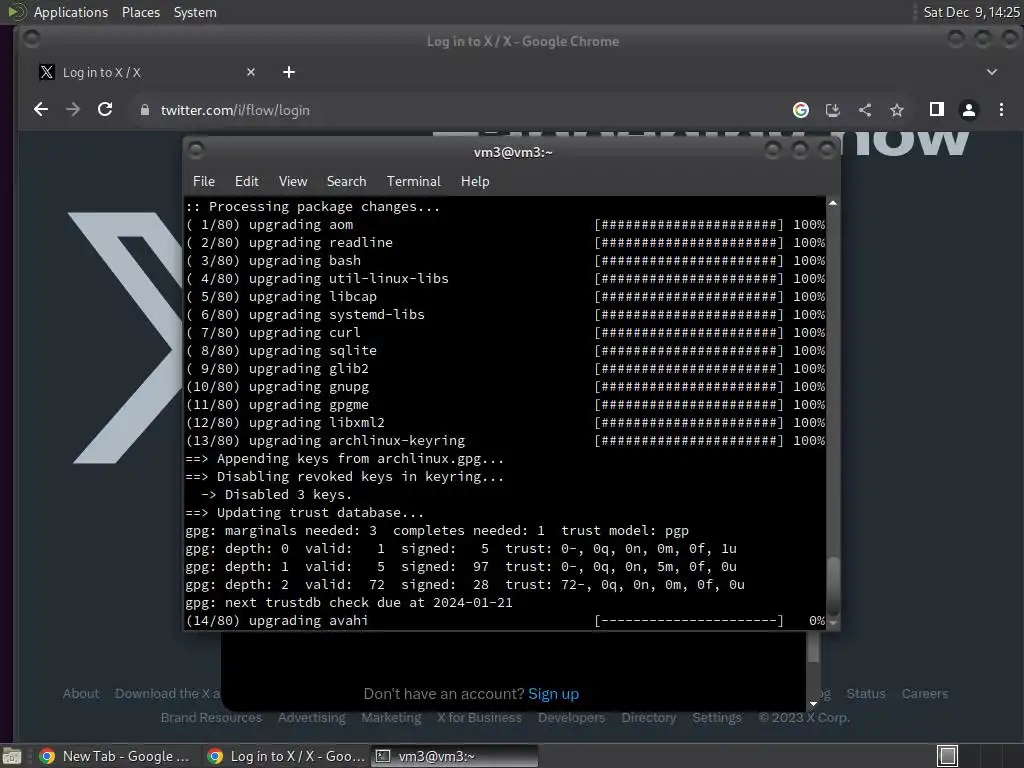Click Chrome's forward navigation arrow

coord(73,110)
